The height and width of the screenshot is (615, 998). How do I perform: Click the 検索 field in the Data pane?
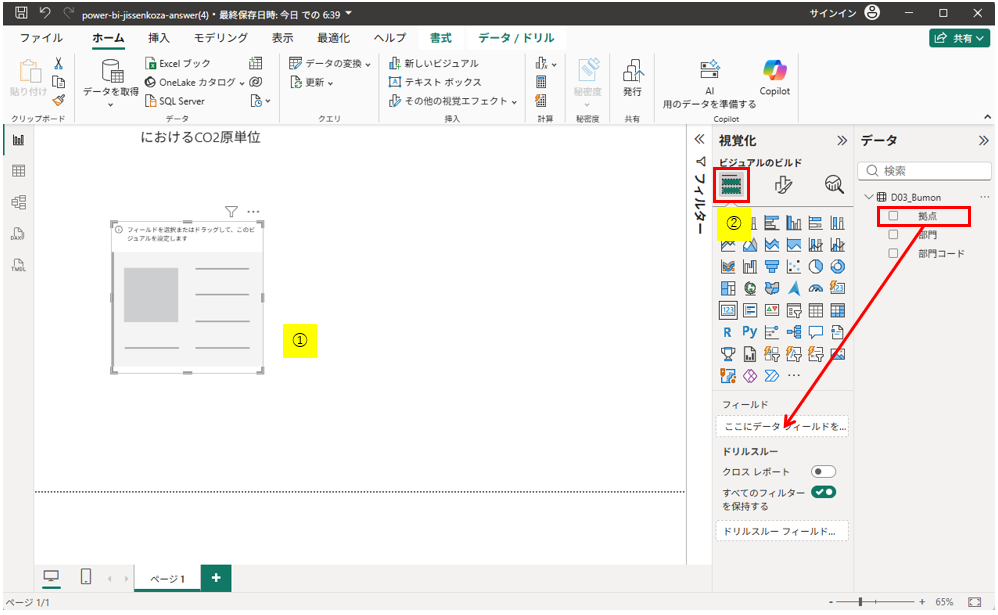click(x=924, y=170)
